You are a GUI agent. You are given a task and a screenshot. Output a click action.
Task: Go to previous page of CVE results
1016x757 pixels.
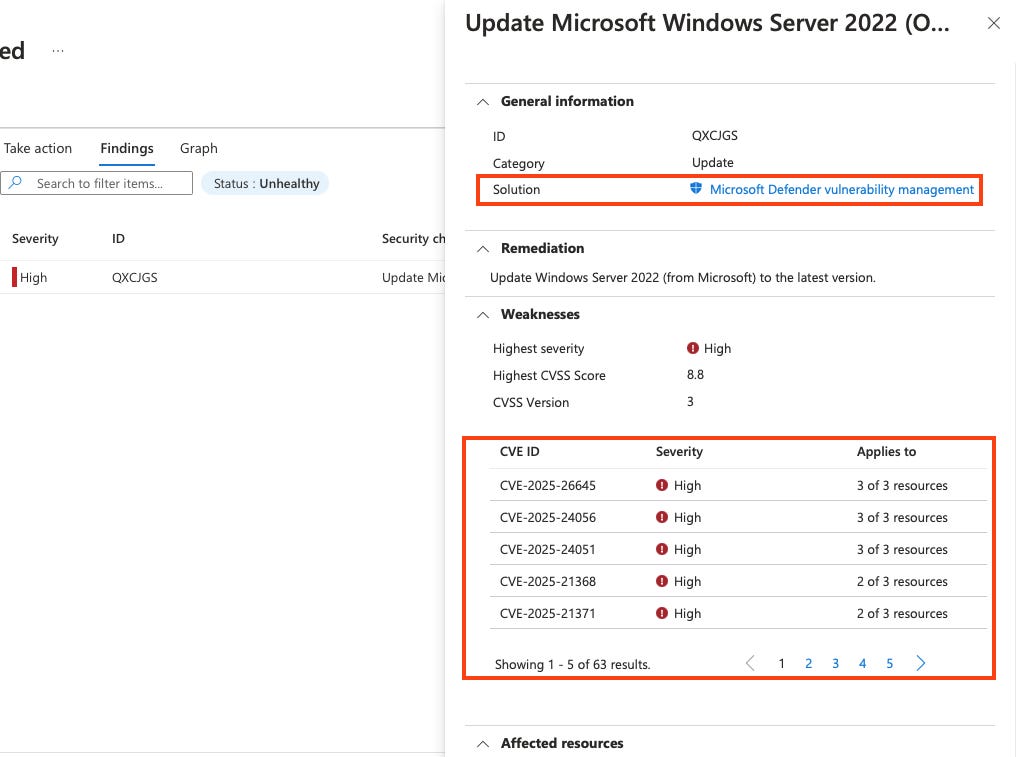(750, 663)
